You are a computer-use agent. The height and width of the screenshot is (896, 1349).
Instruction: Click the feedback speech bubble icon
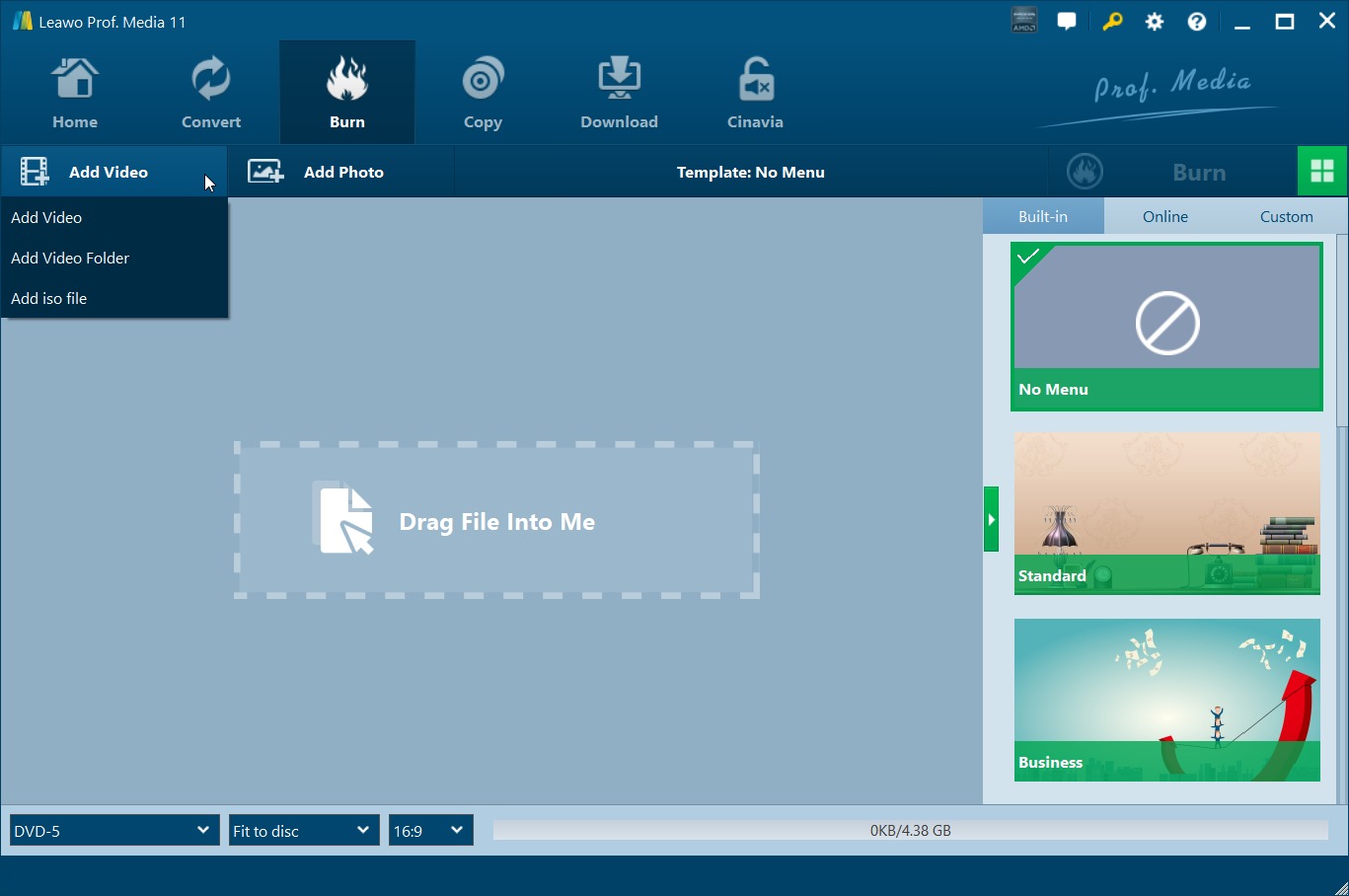click(x=1067, y=20)
